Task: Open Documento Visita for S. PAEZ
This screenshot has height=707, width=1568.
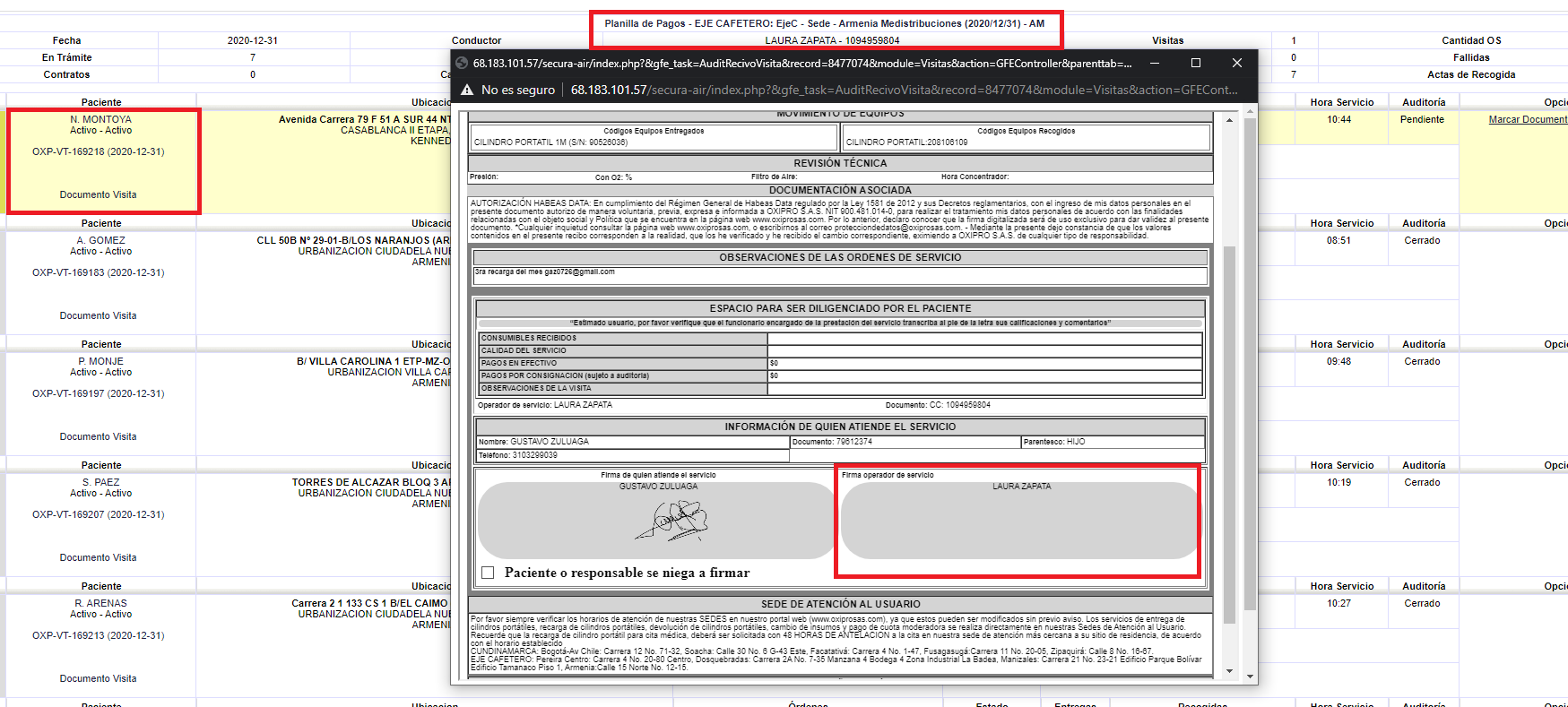Action: point(99,557)
